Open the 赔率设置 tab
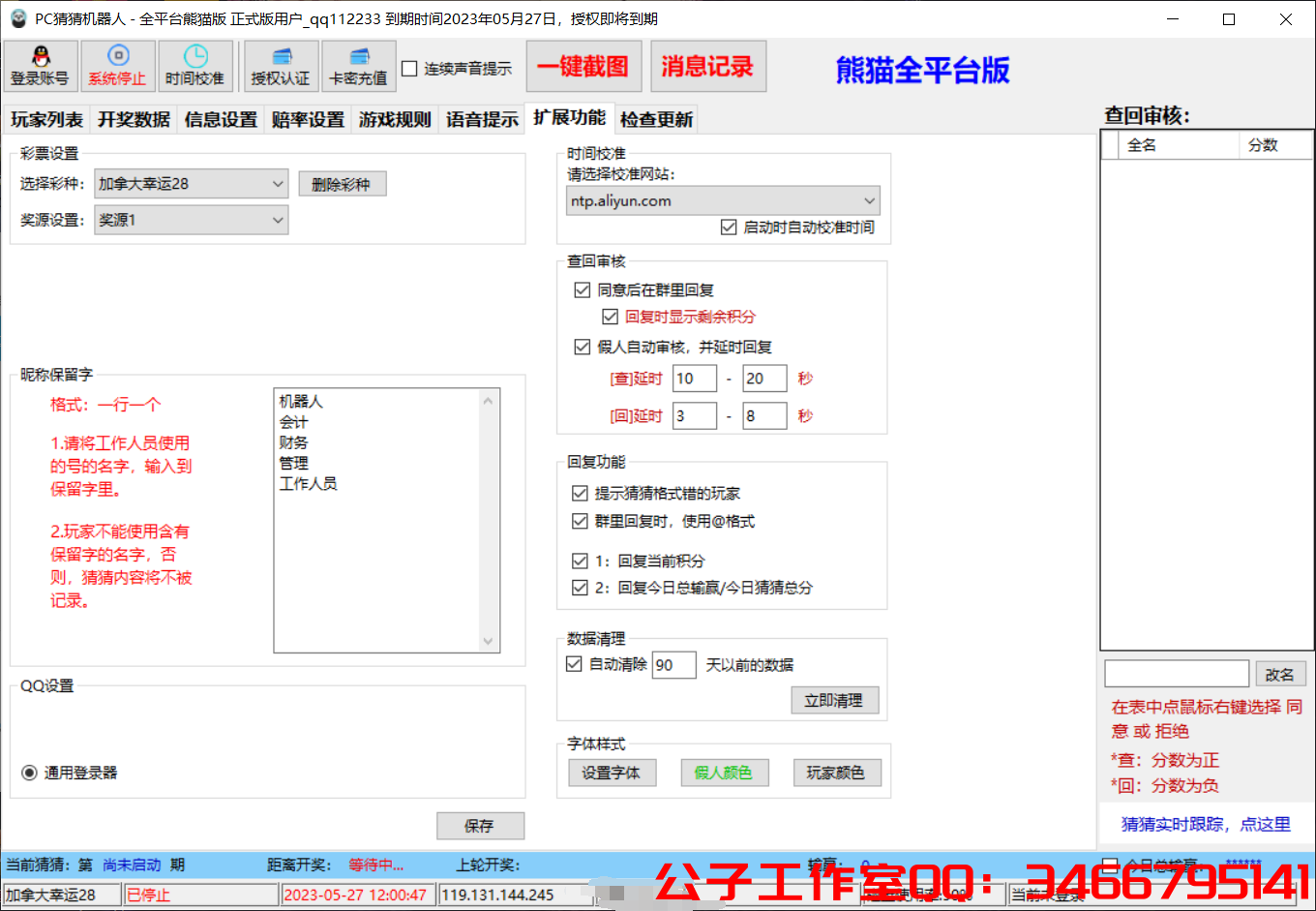The width and height of the screenshot is (1316, 911). tap(308, 120)
